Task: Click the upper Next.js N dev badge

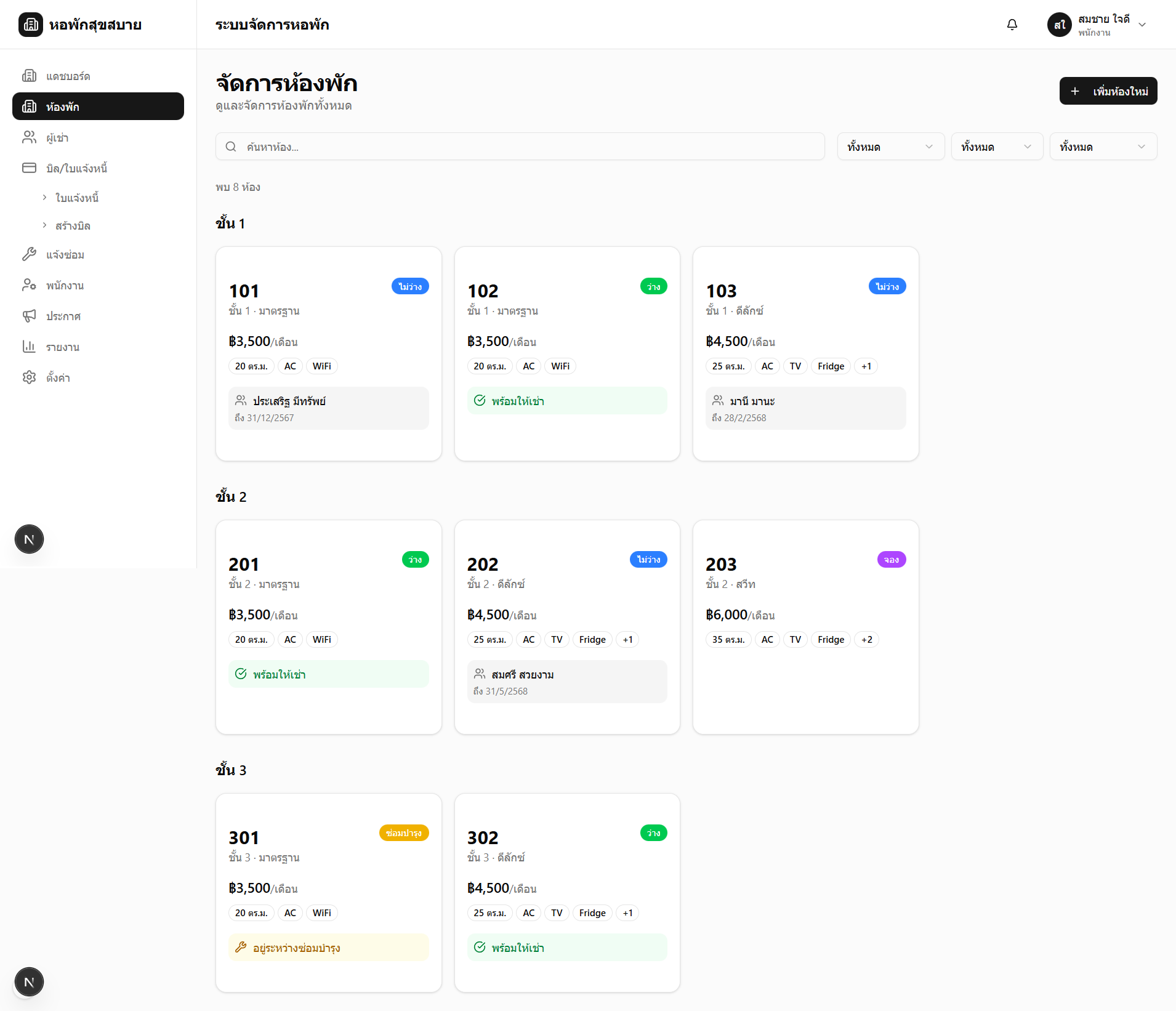Action: click(29, 539)
